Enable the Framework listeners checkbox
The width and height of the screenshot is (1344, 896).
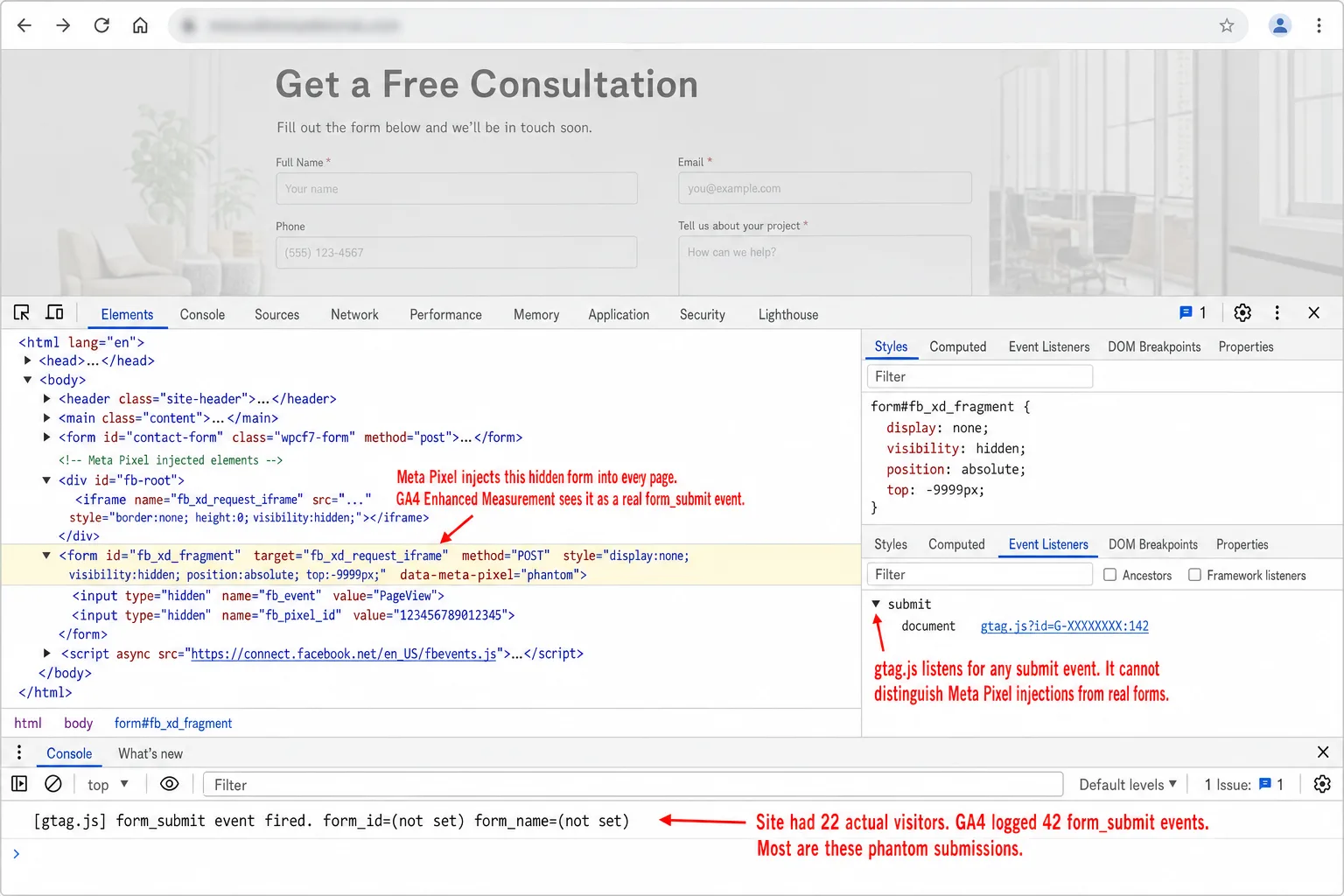(x=1194, y=575)
